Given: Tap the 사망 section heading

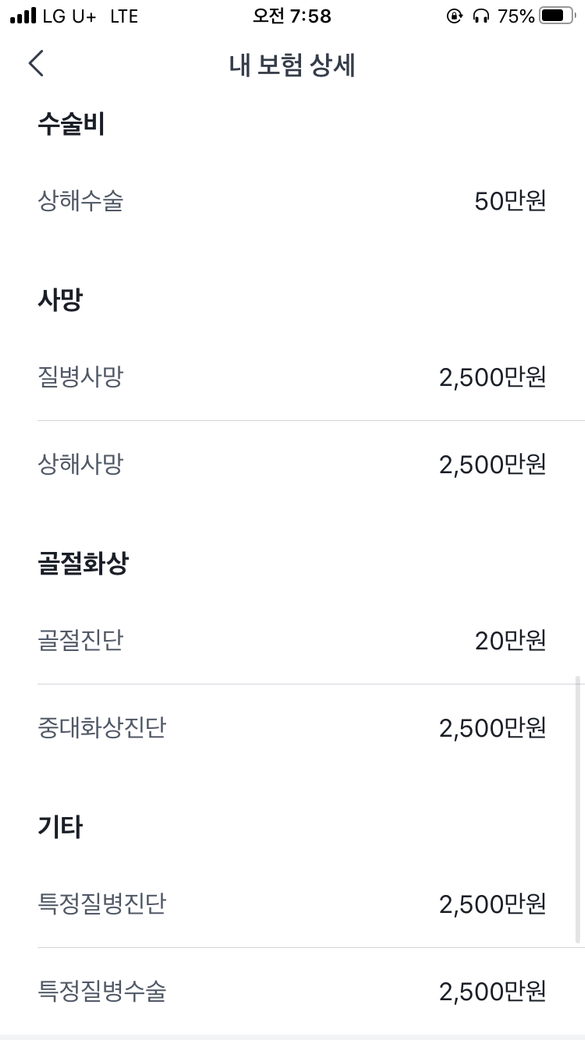Looking at the screenshot, I should (x=60, y=300).
